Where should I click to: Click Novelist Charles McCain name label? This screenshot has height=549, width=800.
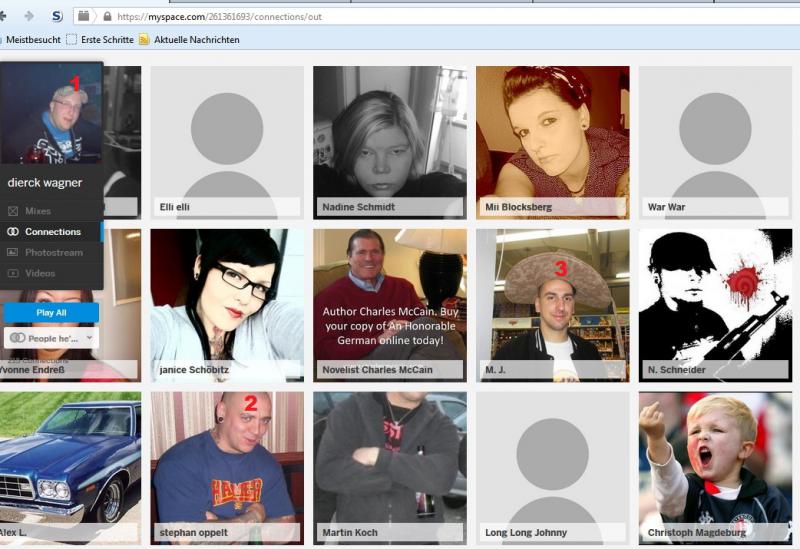coord(378,369)
